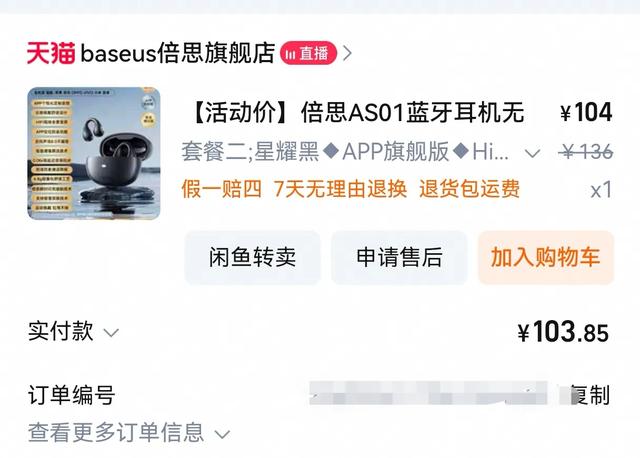Tap the ¥104 item price
This screenshot has height=458, width=640.
pyautogui.click(x=587, y=112)
